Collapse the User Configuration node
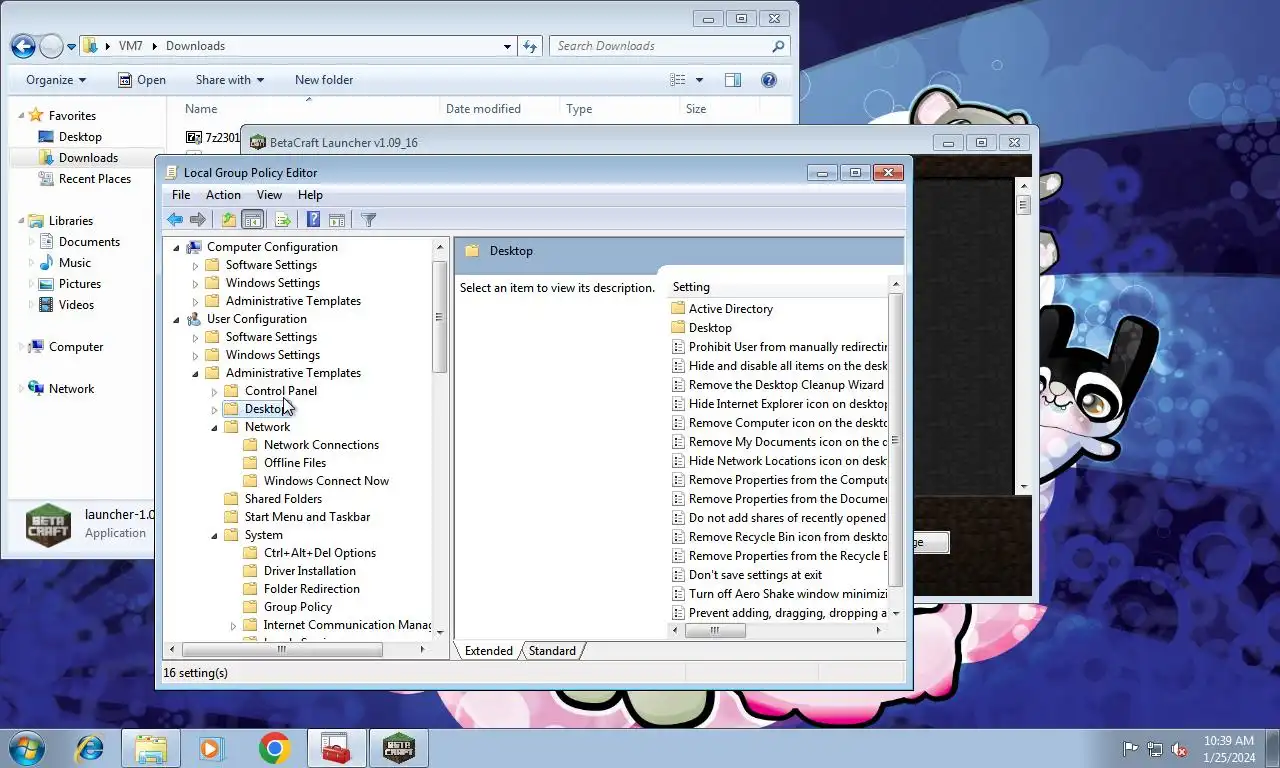Viewport: 1280px width, 768px height. [x=177, y=319]
